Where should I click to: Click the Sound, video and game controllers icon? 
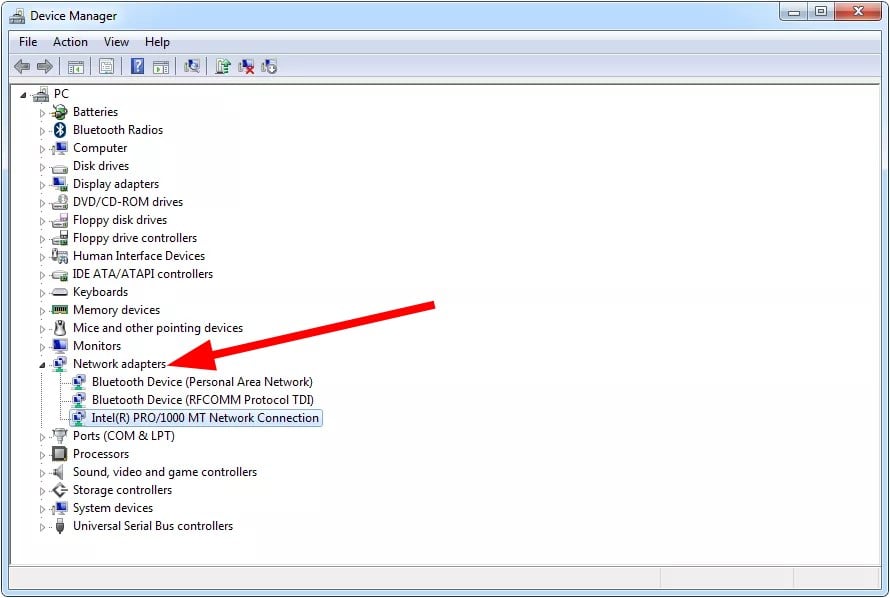(60, 472)
